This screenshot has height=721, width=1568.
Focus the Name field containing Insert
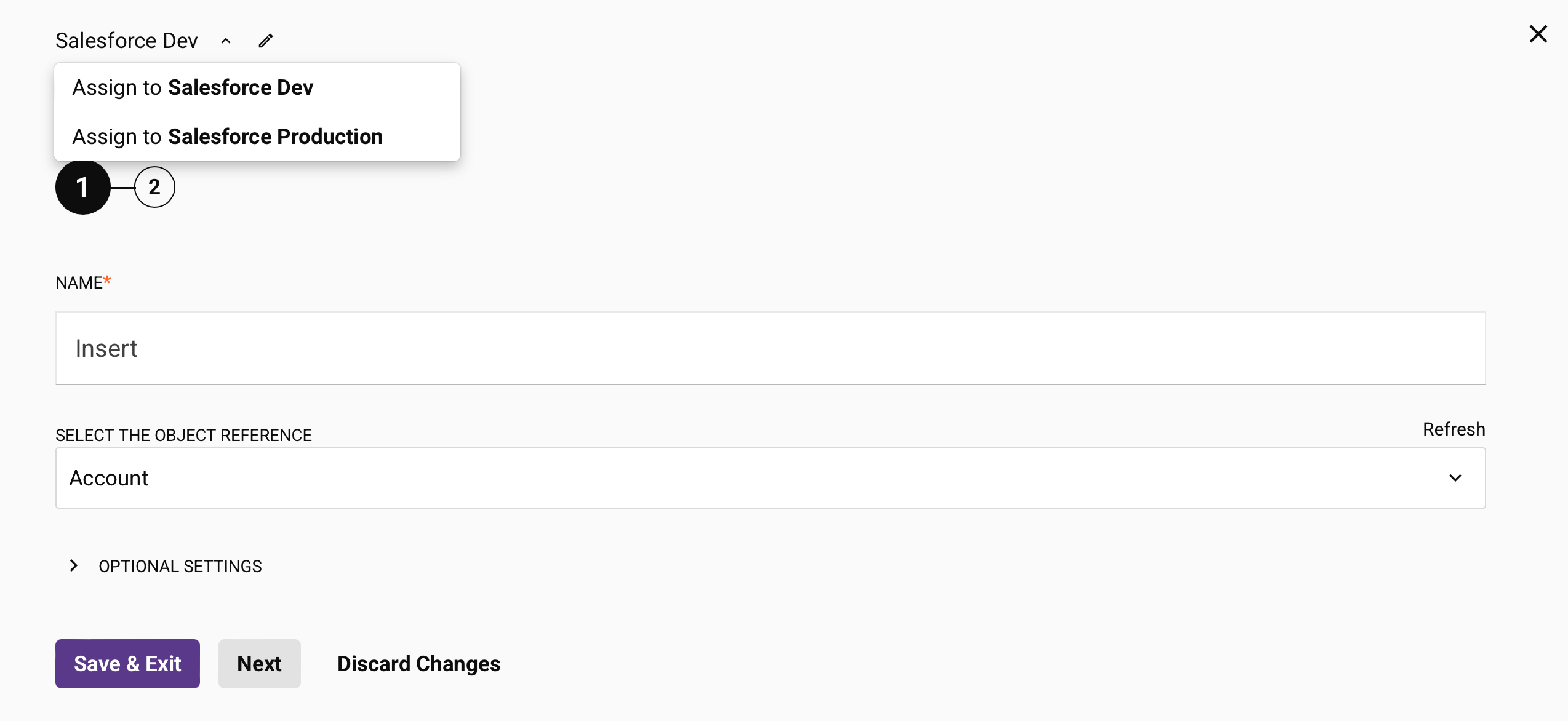click(x=770, y=348)
